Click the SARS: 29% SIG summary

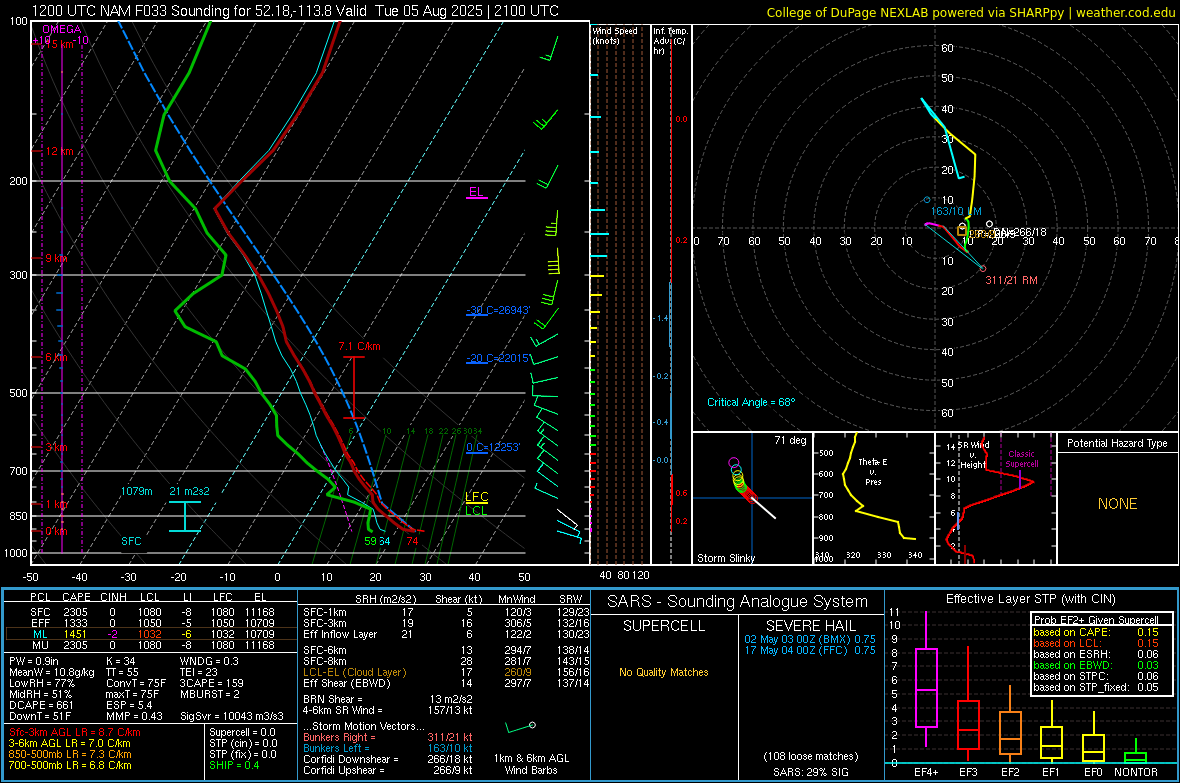(810, 772)
